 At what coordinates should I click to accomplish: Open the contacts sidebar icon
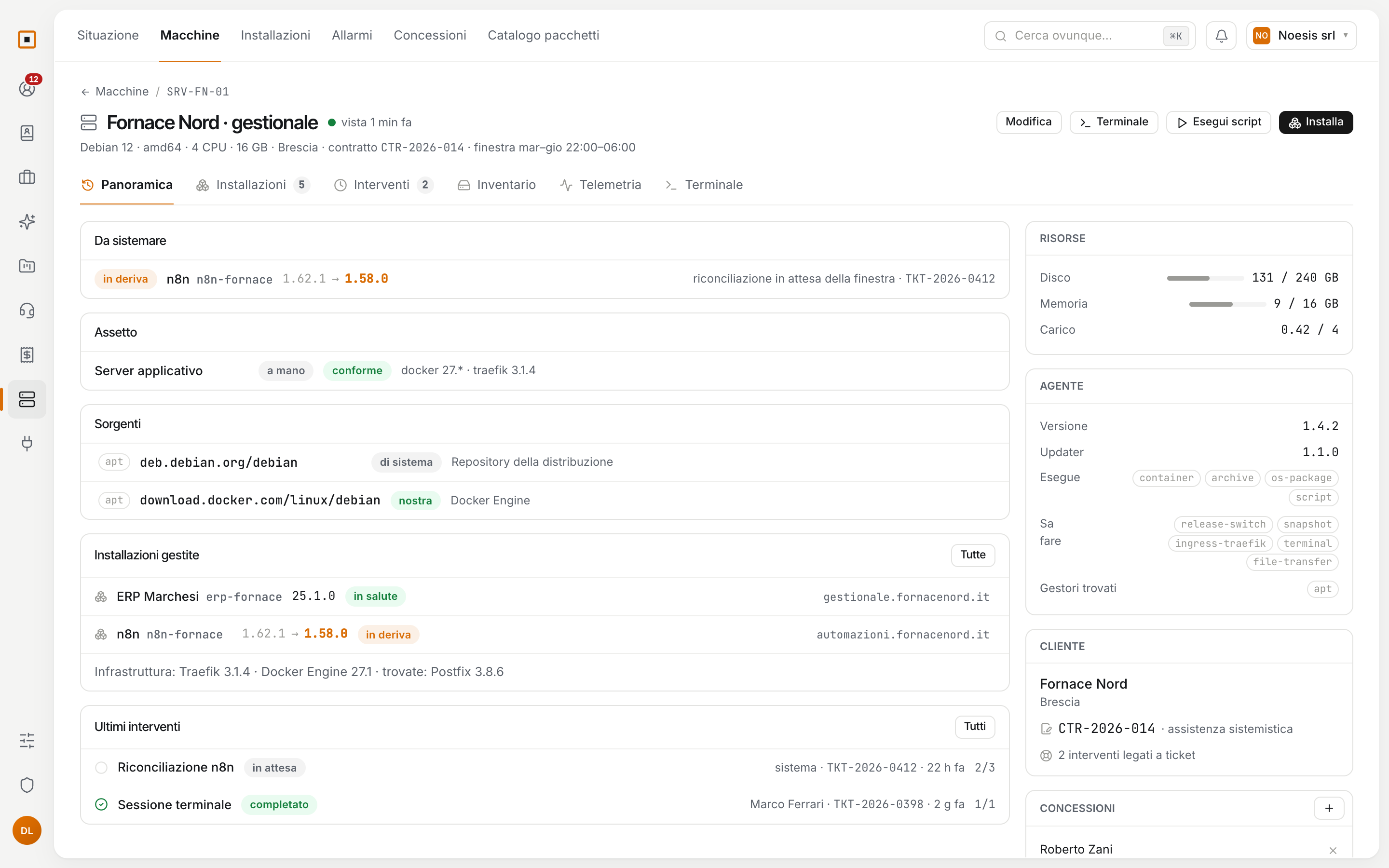pyautogui.click(x=27, y=133)
